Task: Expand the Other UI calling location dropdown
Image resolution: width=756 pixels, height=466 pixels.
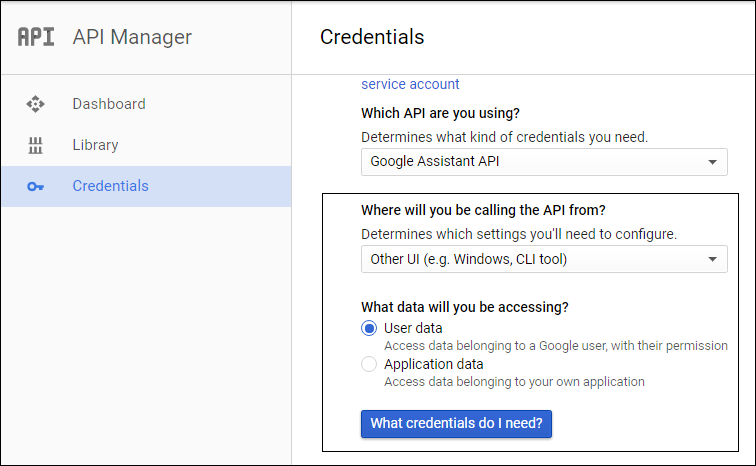Action: pyautogui.click(x=544, y=259)
